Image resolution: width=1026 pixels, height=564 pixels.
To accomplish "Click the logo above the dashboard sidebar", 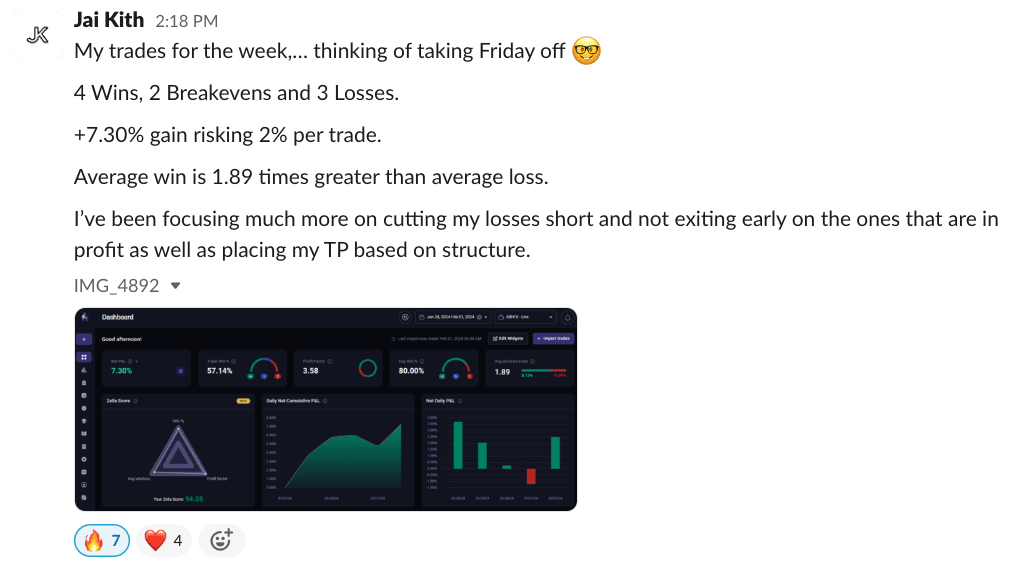I will point(84,318).
